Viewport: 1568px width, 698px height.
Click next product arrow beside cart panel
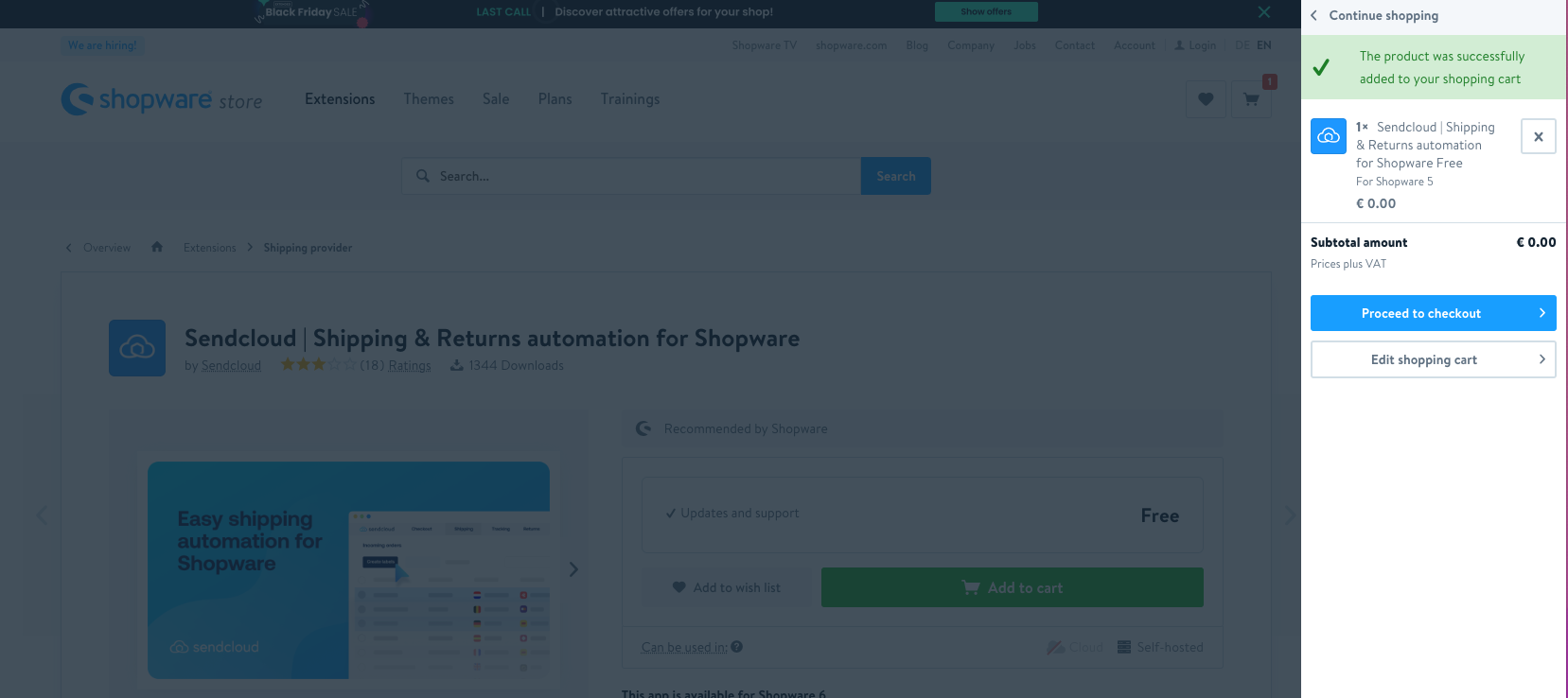pyautogui.click(x=1291, y=515)
